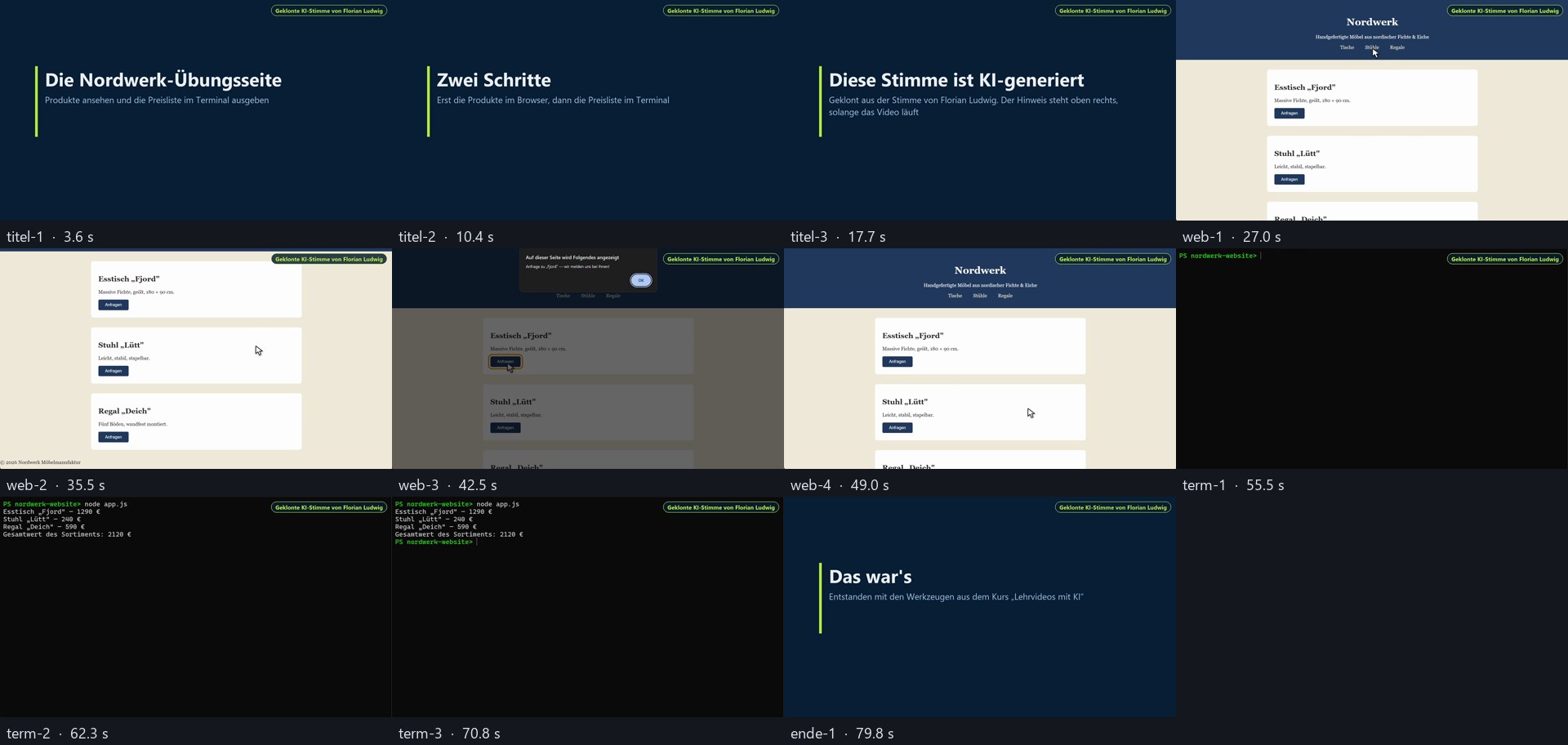This screenshot has width=1568, height=745.
Task: Click the Nordwerk site title in web-4
Action: click(980, 270)
